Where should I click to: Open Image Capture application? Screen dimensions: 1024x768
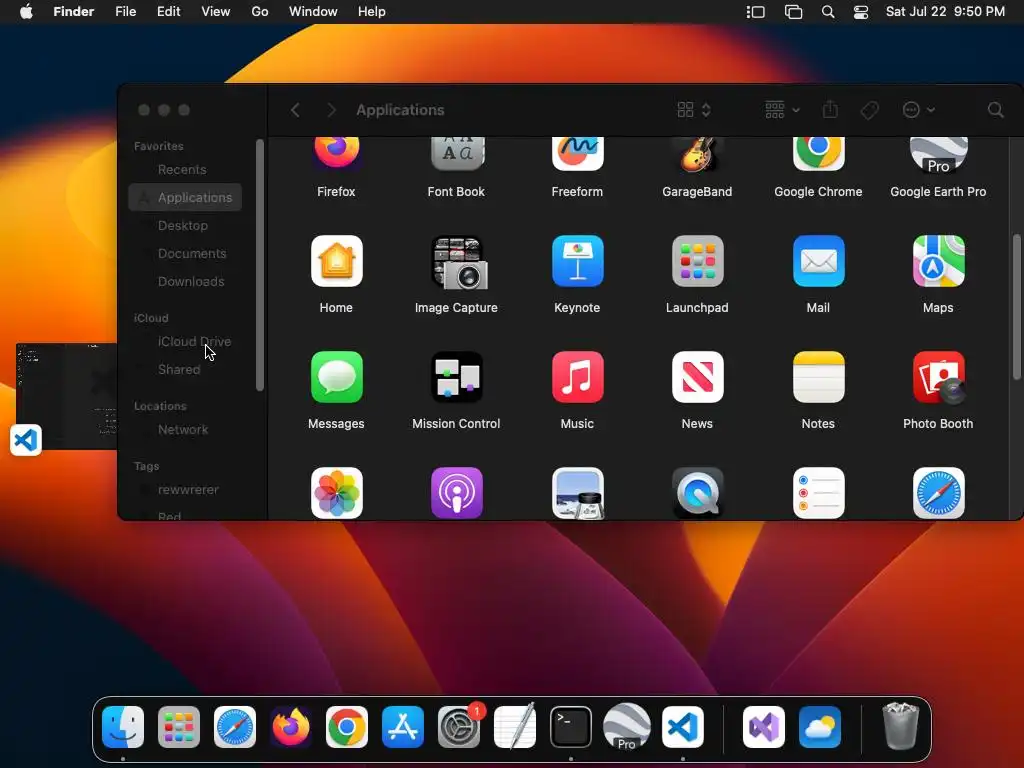(x=459, y=263)
